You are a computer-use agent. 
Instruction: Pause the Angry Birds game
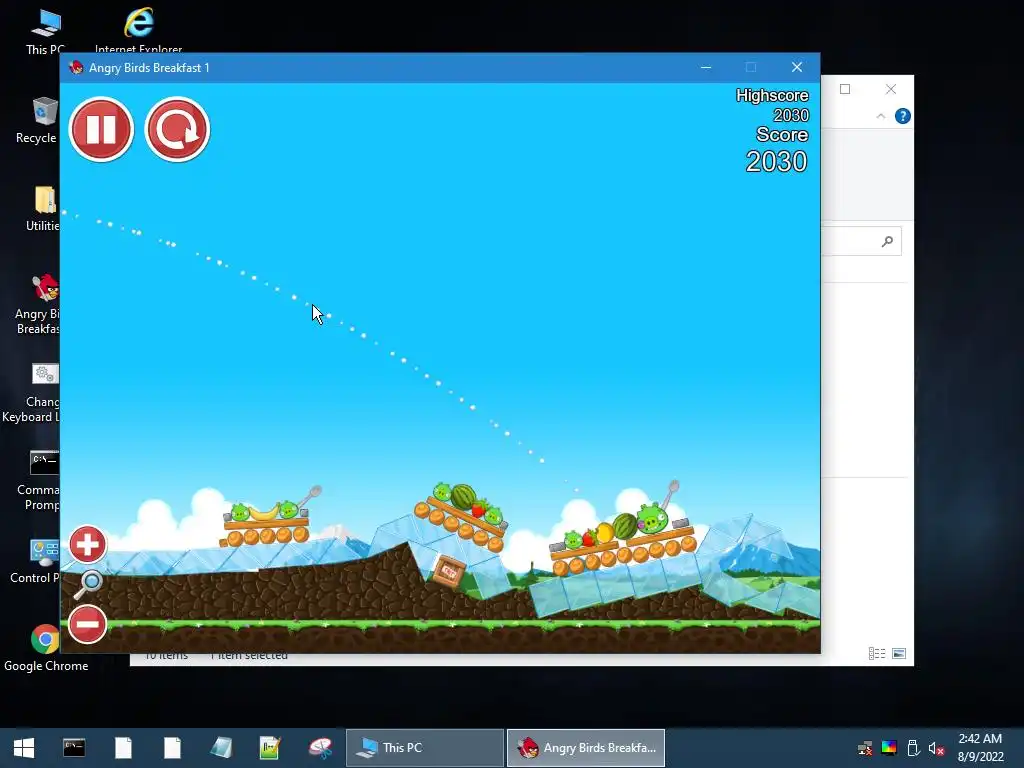101,129
